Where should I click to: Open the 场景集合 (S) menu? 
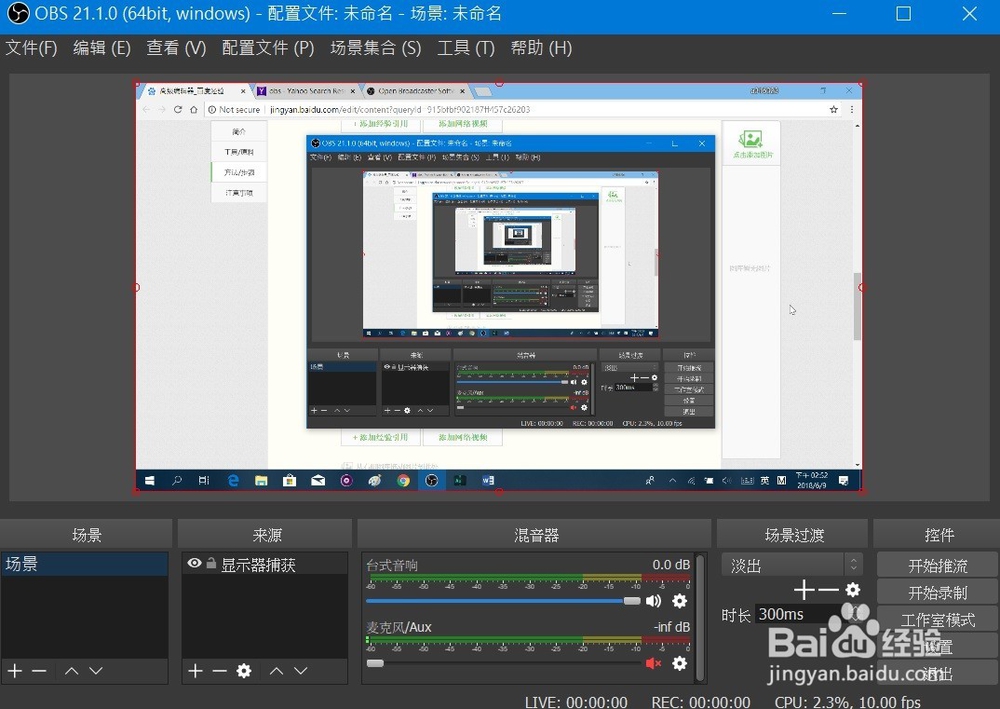(376, 48)
